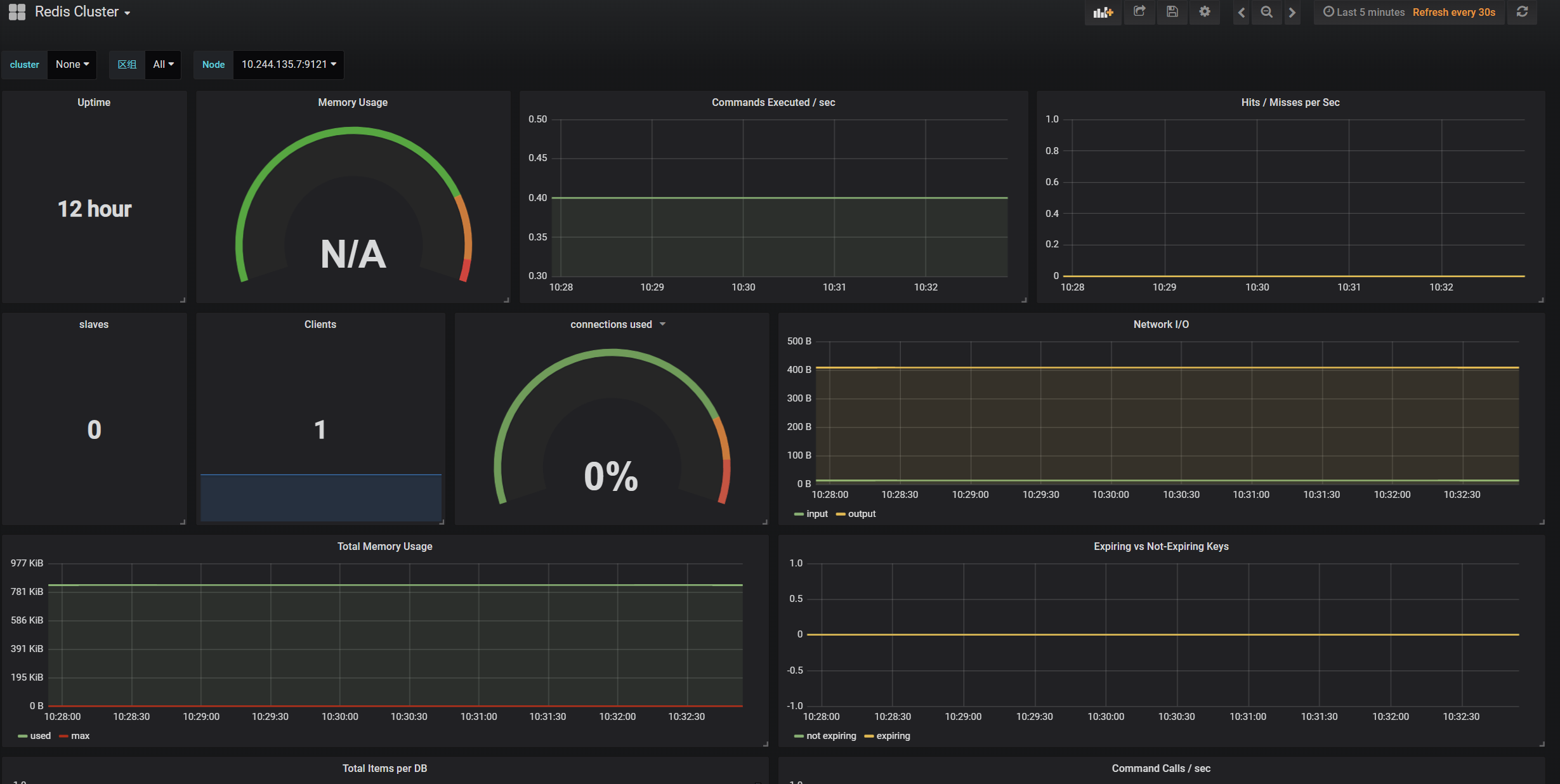This screenshot has width=1560, height=784.
Task: Zoom out time range
Action: 1266,12
